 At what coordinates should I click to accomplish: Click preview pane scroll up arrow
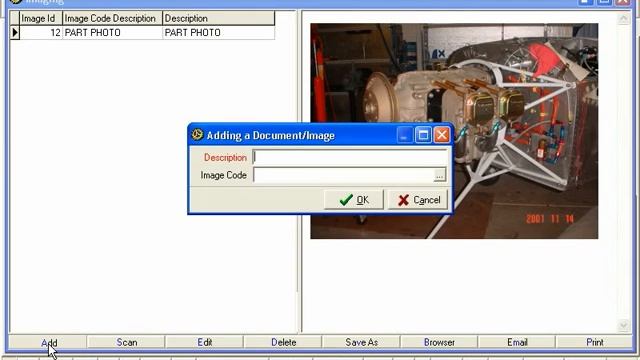pos(623,19)
